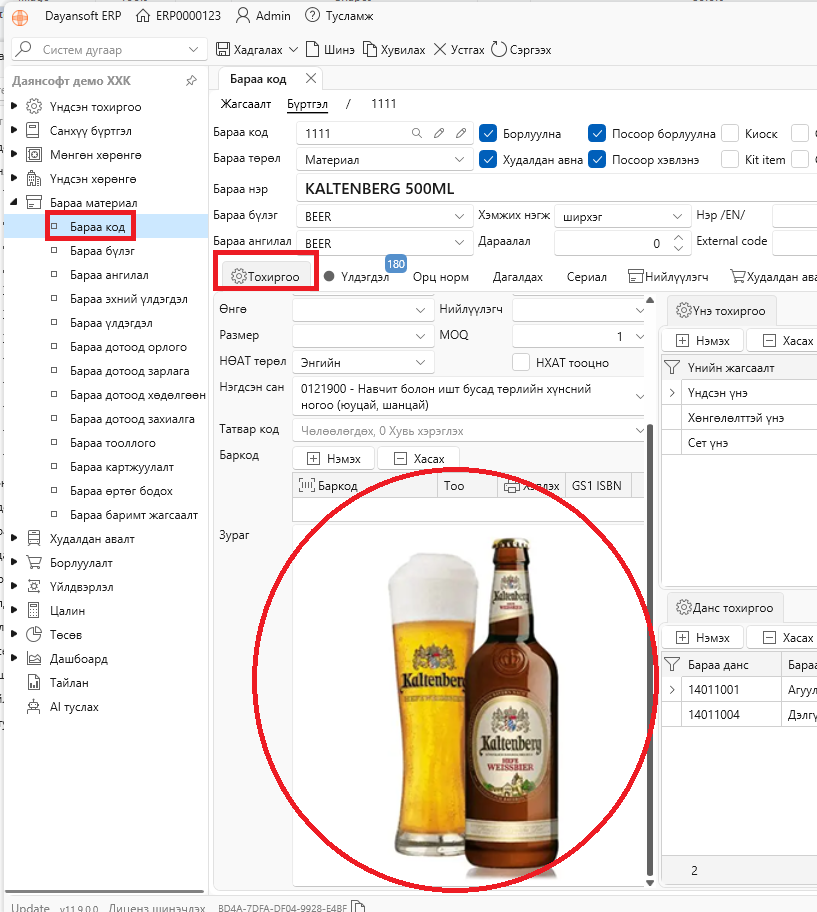This screenshot has width=817, height=912.
Task: Expand the 14011001 account row
Action: (x=672, y=690)
